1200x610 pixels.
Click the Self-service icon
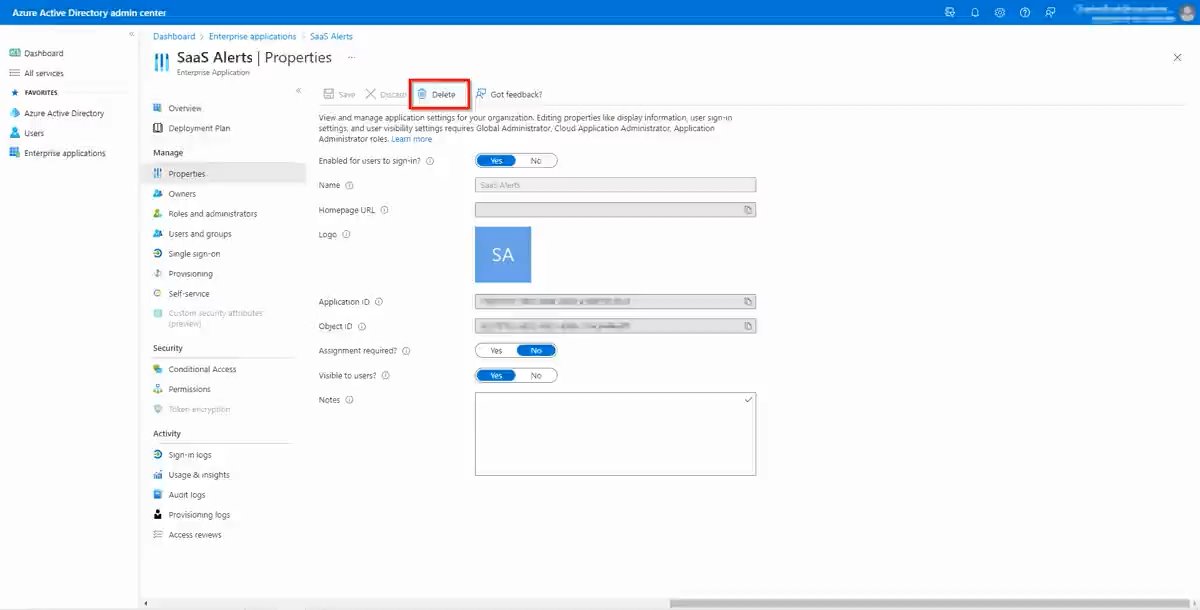(158, 294)
